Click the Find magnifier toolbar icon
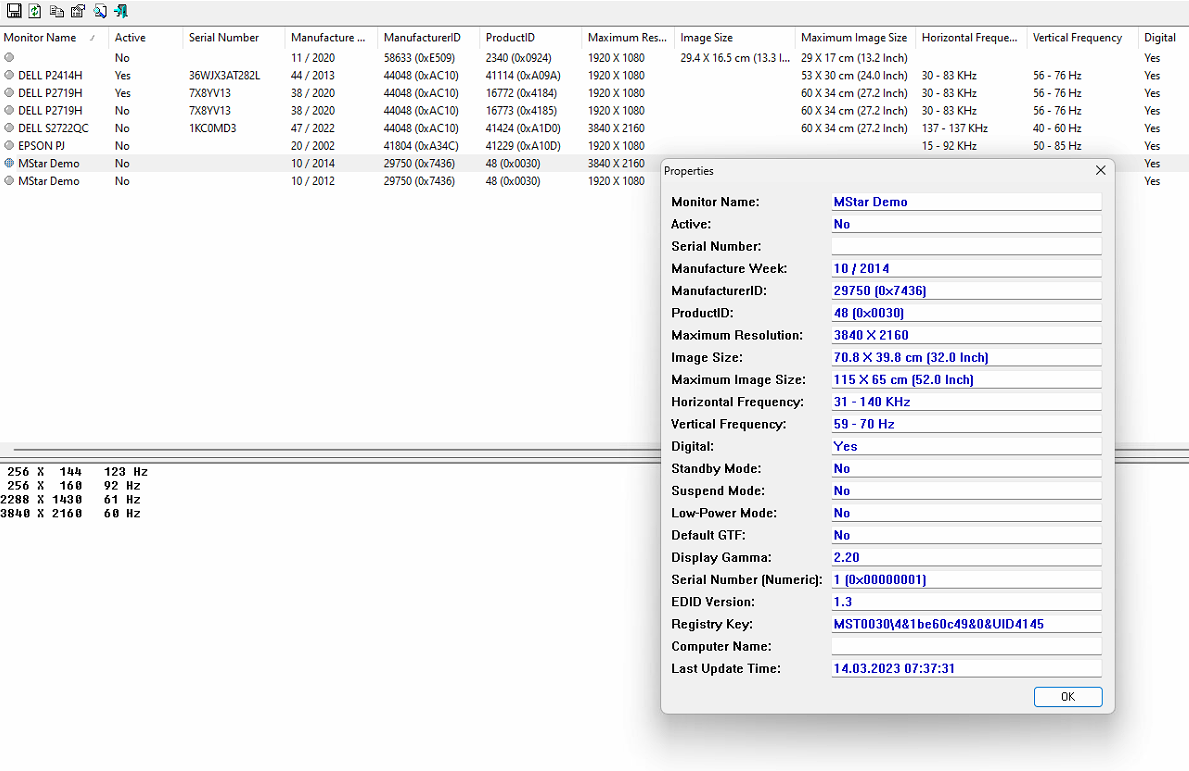This screenshot has height=771, width=1189. coord(99,11)
